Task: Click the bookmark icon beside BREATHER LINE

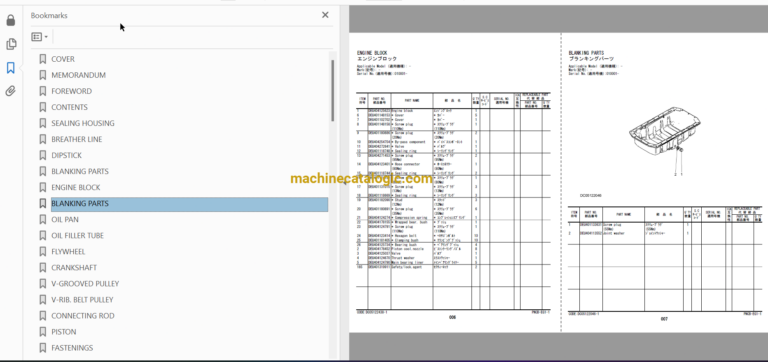Action: point(43,140)
